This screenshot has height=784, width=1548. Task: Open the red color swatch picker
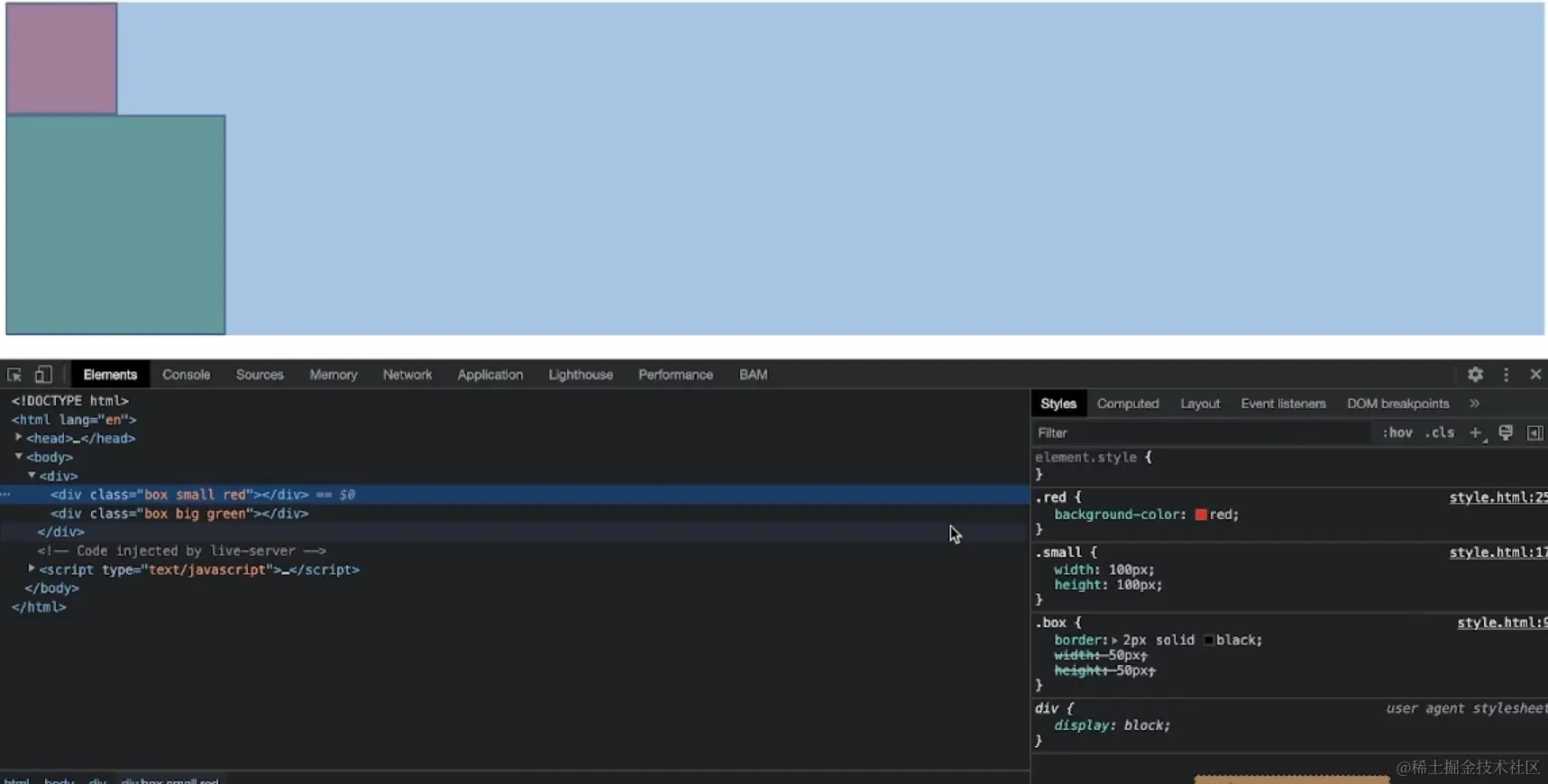[x=1201, y=515]
